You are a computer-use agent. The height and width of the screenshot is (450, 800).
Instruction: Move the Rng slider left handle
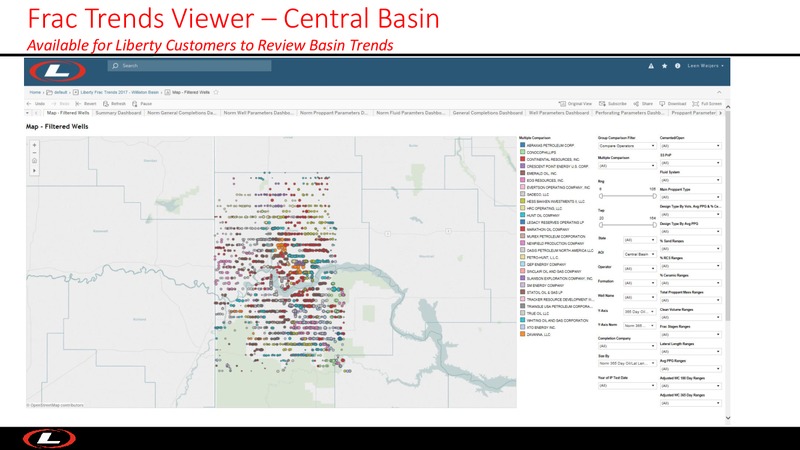[x=601, y=196]
